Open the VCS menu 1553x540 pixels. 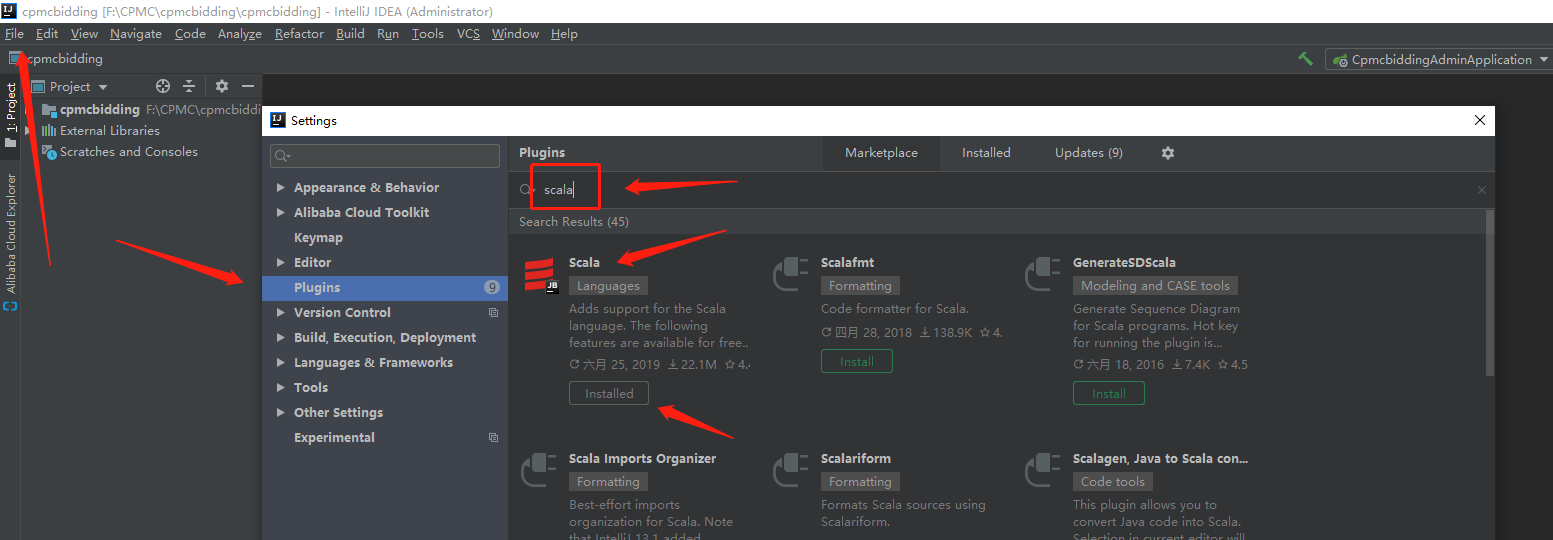pyautogui.click(x=468, y=34)
